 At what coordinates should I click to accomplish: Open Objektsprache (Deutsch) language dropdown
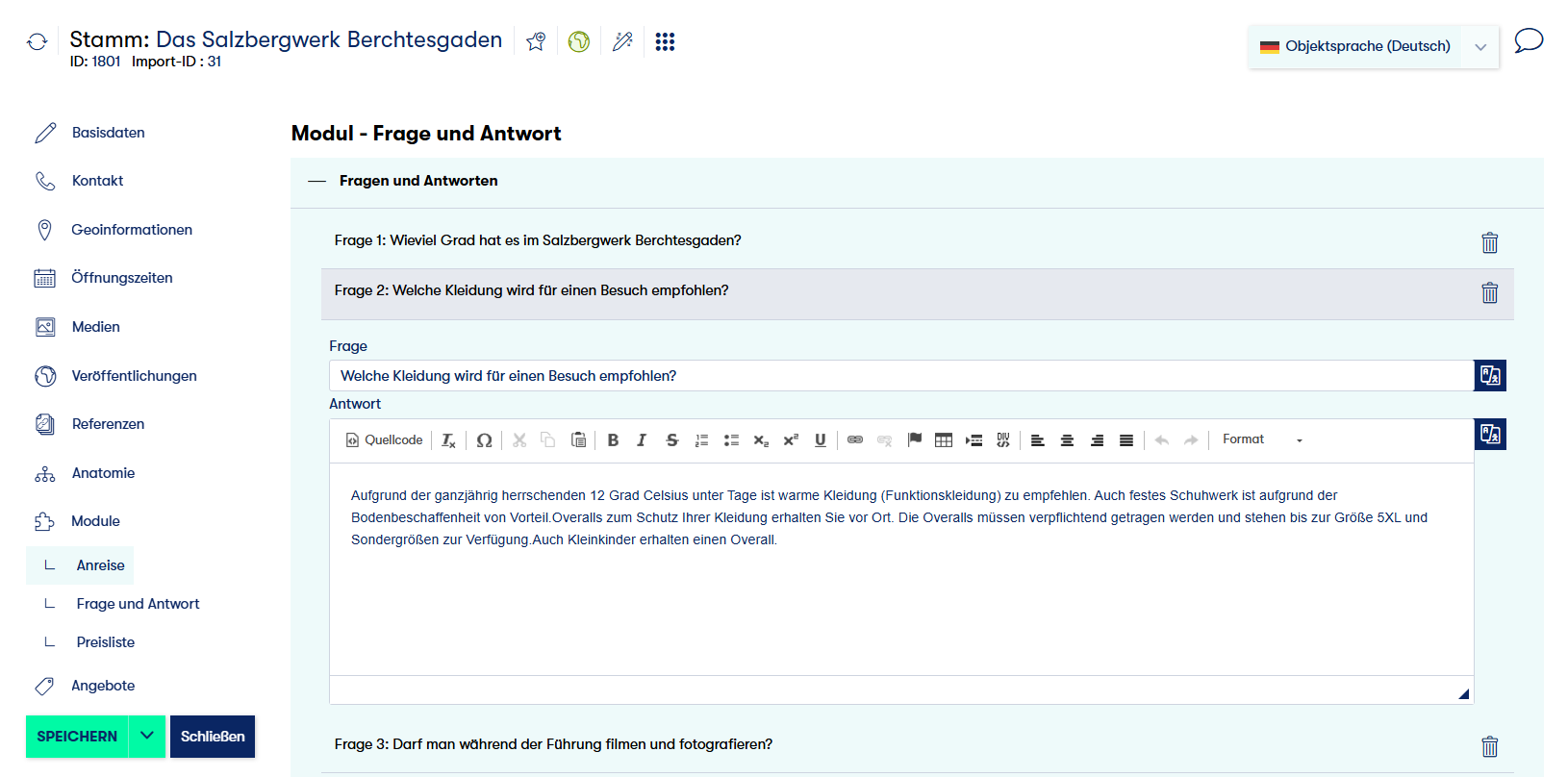click(x=1373, y=46)
